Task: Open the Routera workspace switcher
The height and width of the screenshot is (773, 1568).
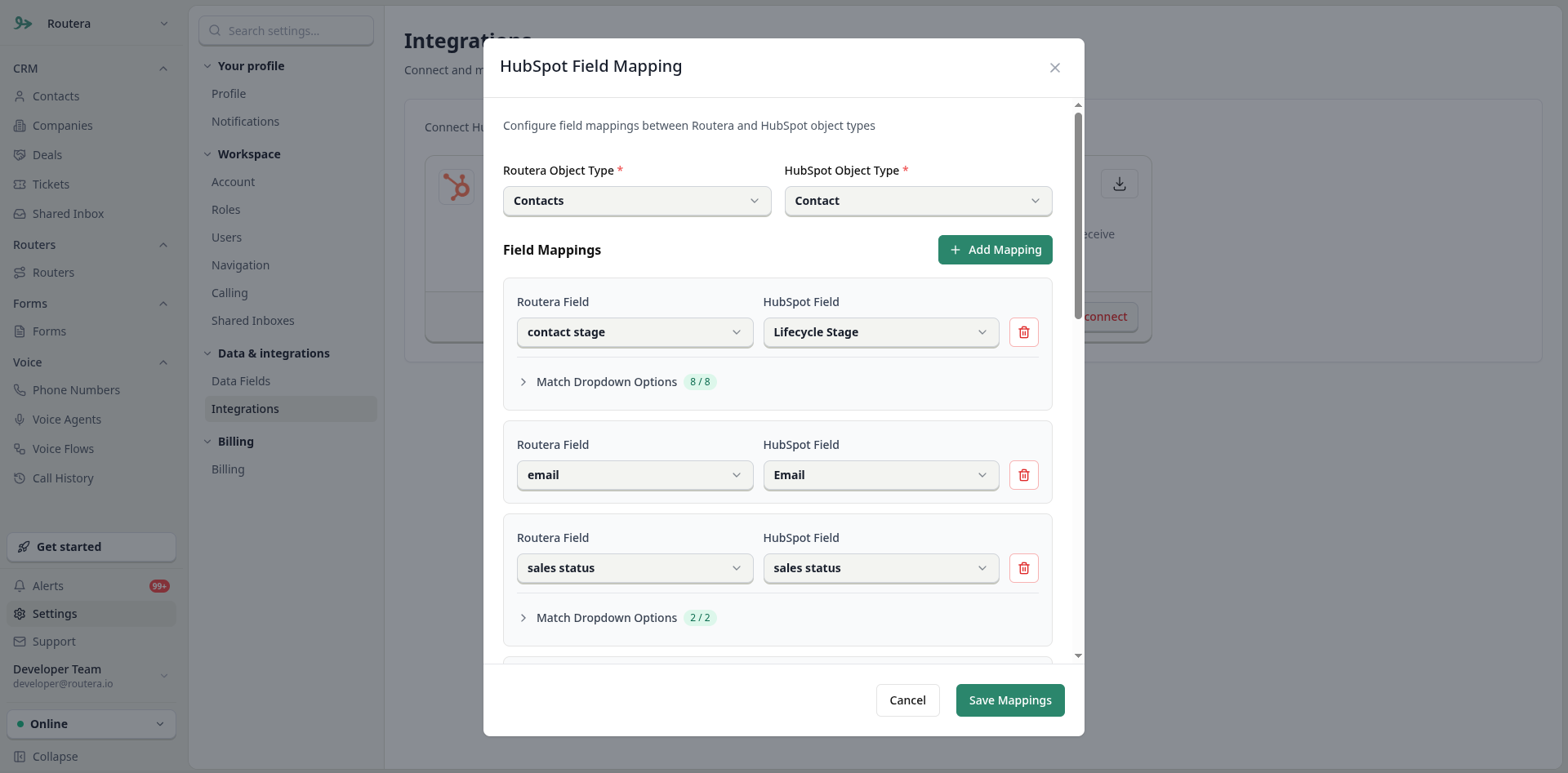Action: 91,24
